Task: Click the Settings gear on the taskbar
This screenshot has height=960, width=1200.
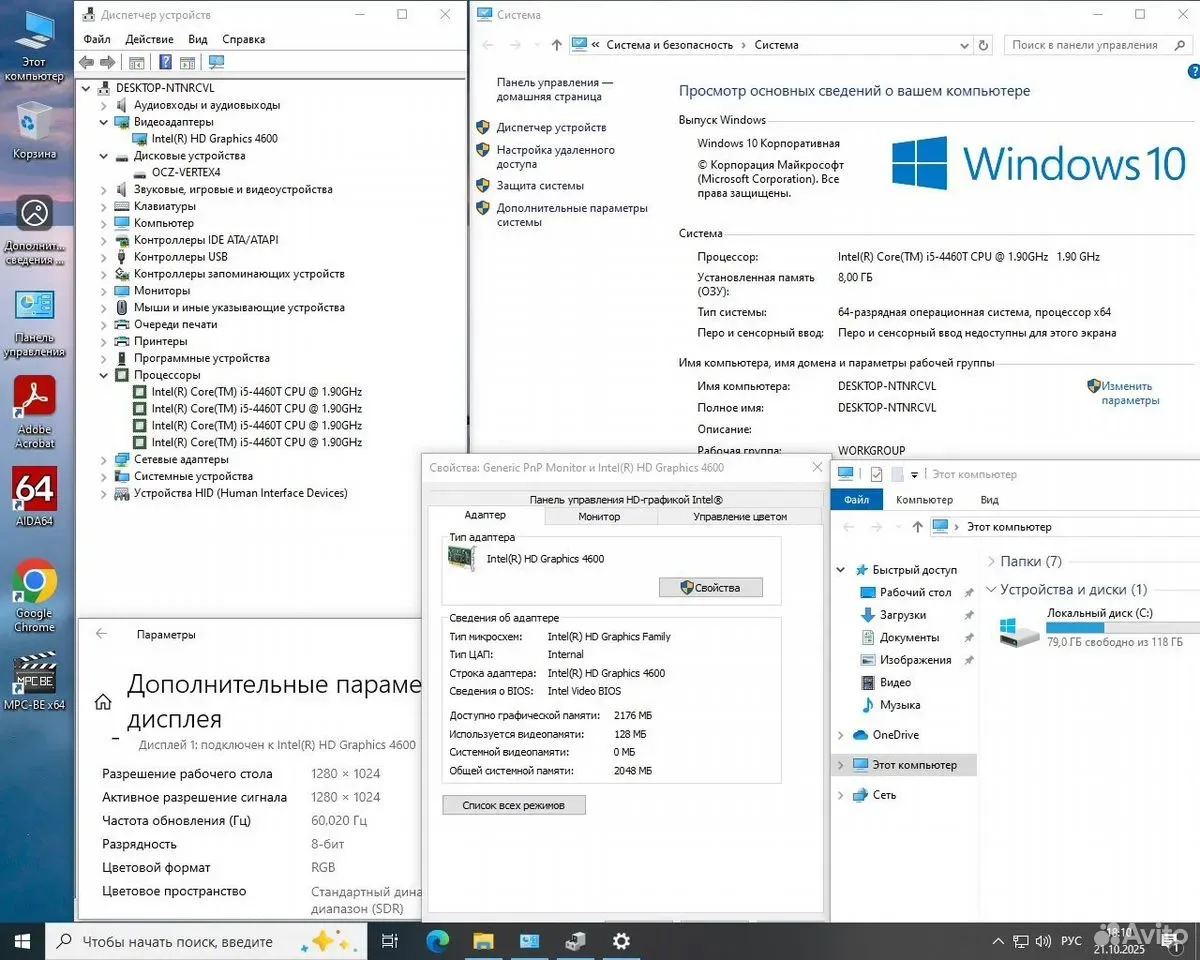Action: pos(621,941)
